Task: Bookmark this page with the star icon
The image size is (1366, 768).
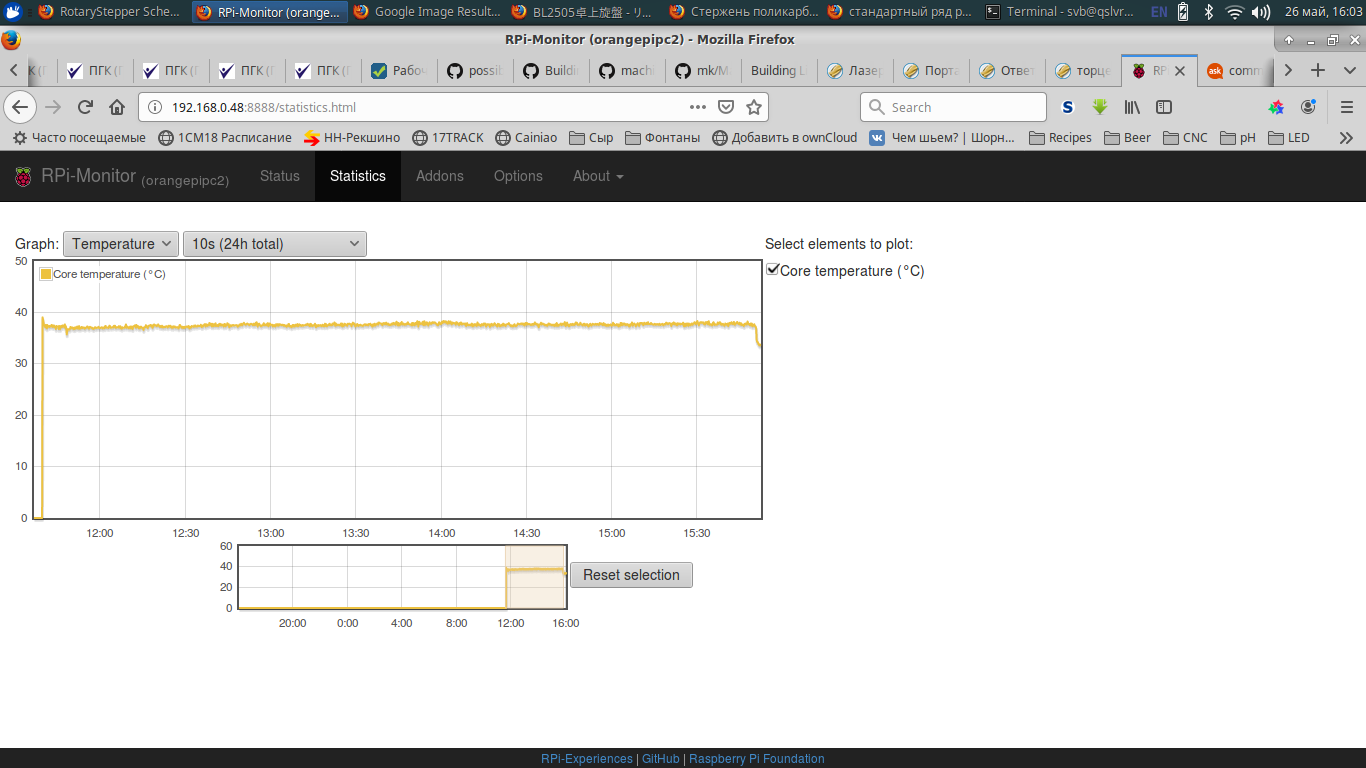Action: [754, 107]
